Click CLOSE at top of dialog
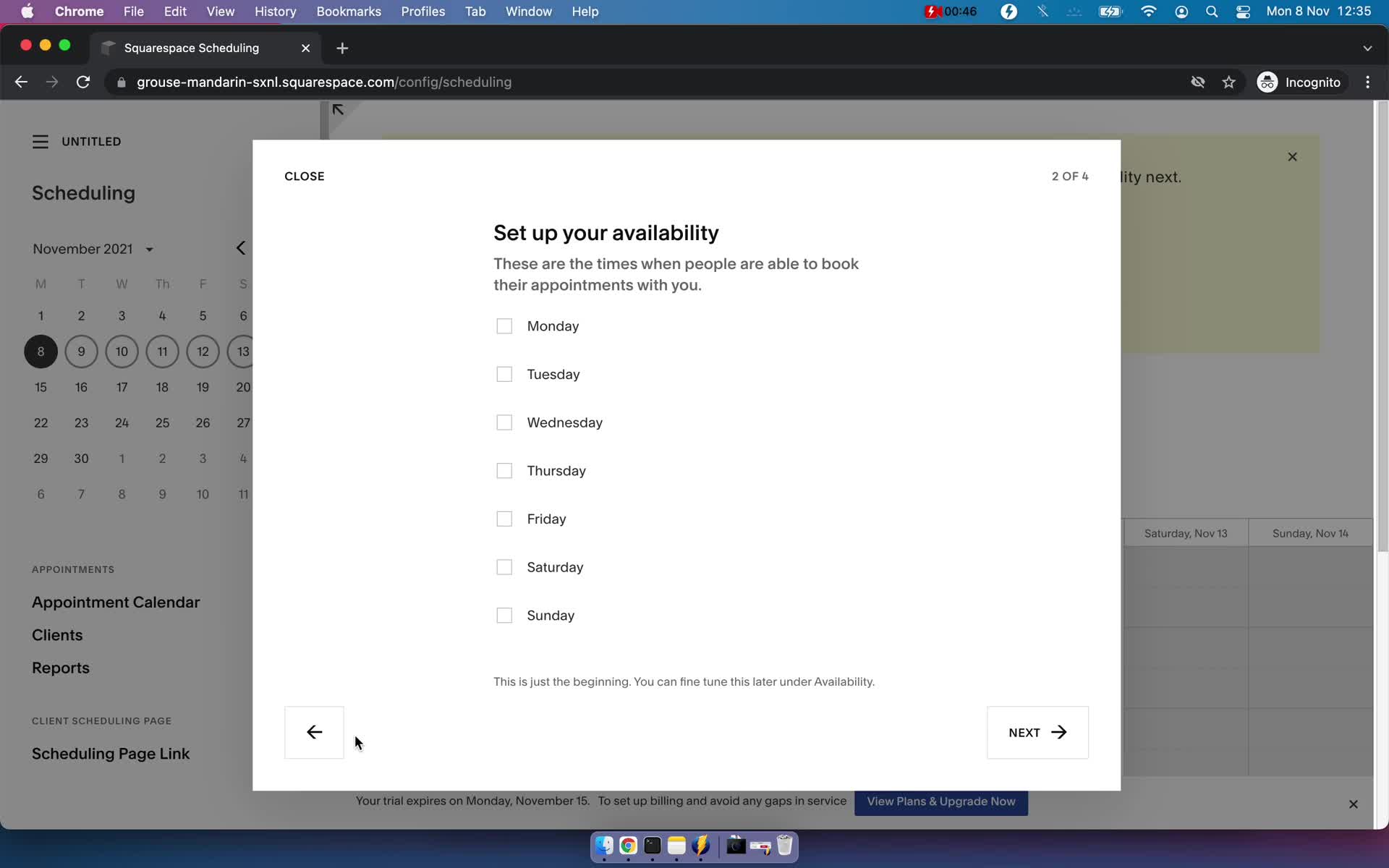This screenshot has width=1389, height=868. (x=305, y=176)
